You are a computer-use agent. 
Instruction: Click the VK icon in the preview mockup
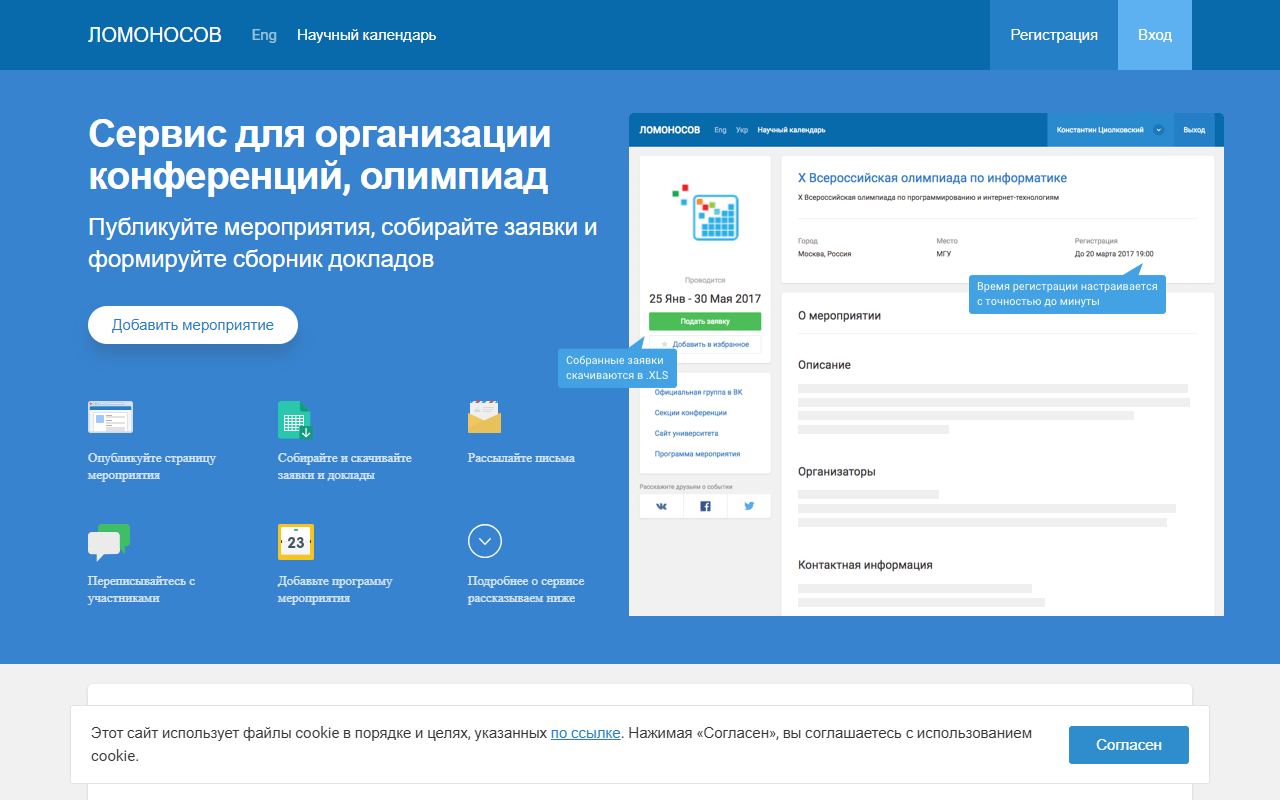click(661, 506)
